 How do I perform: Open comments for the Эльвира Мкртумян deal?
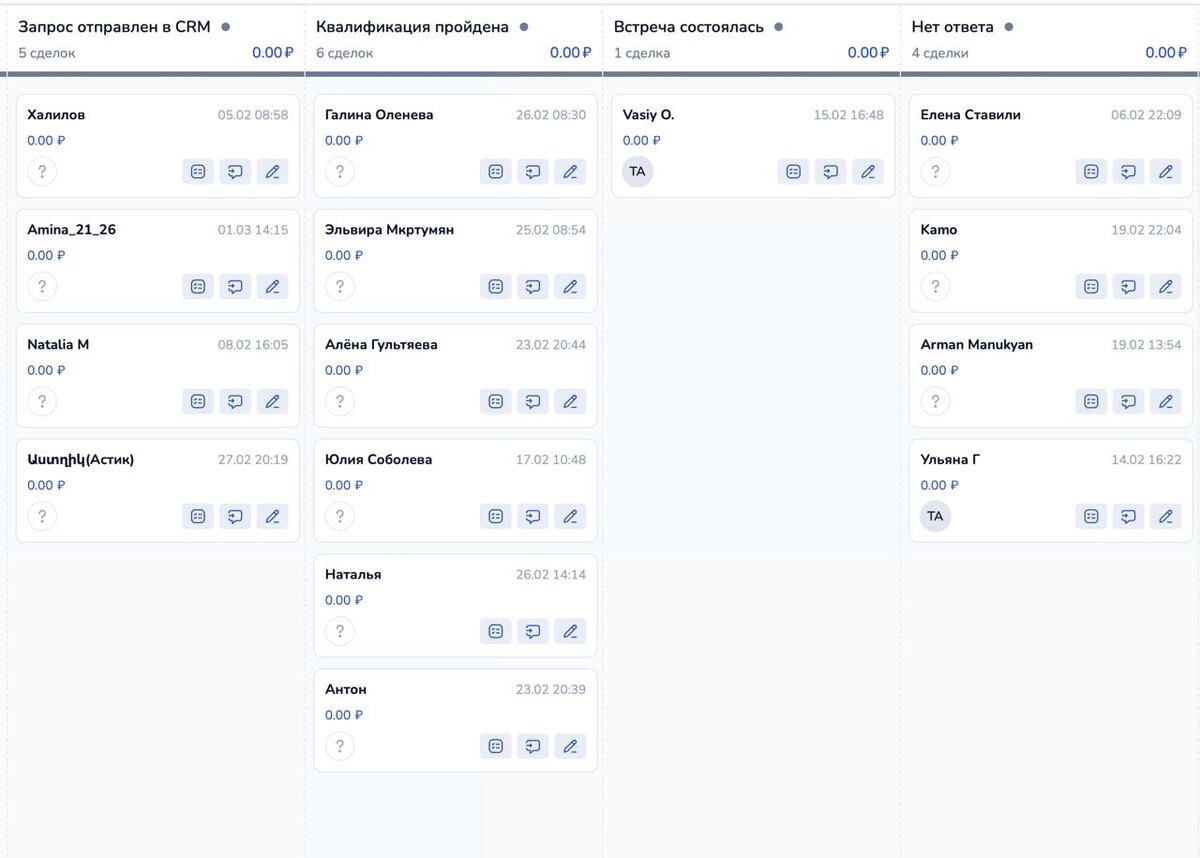point(533,287)
